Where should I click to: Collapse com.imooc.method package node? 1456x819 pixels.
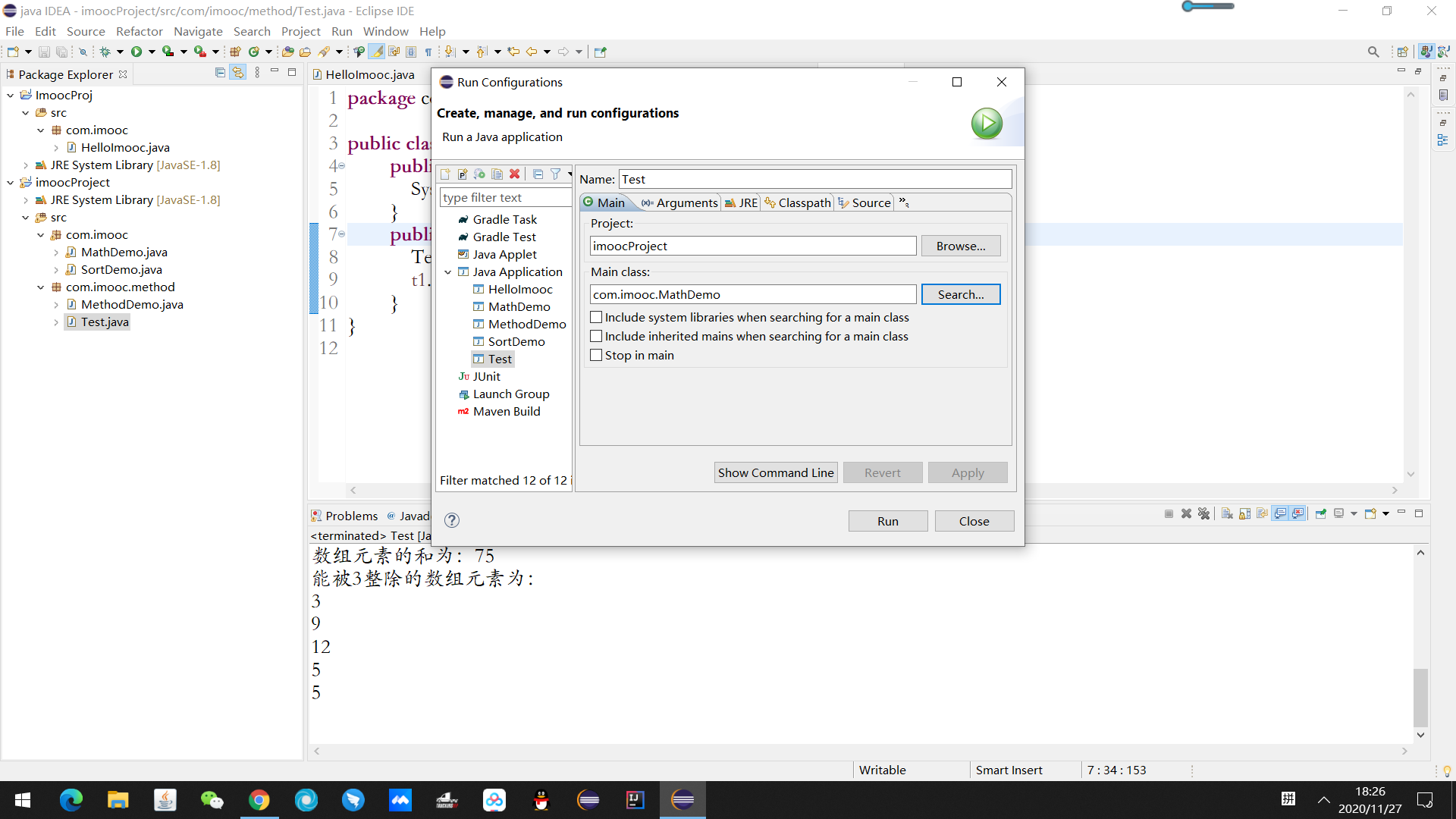tap(41, 287)
